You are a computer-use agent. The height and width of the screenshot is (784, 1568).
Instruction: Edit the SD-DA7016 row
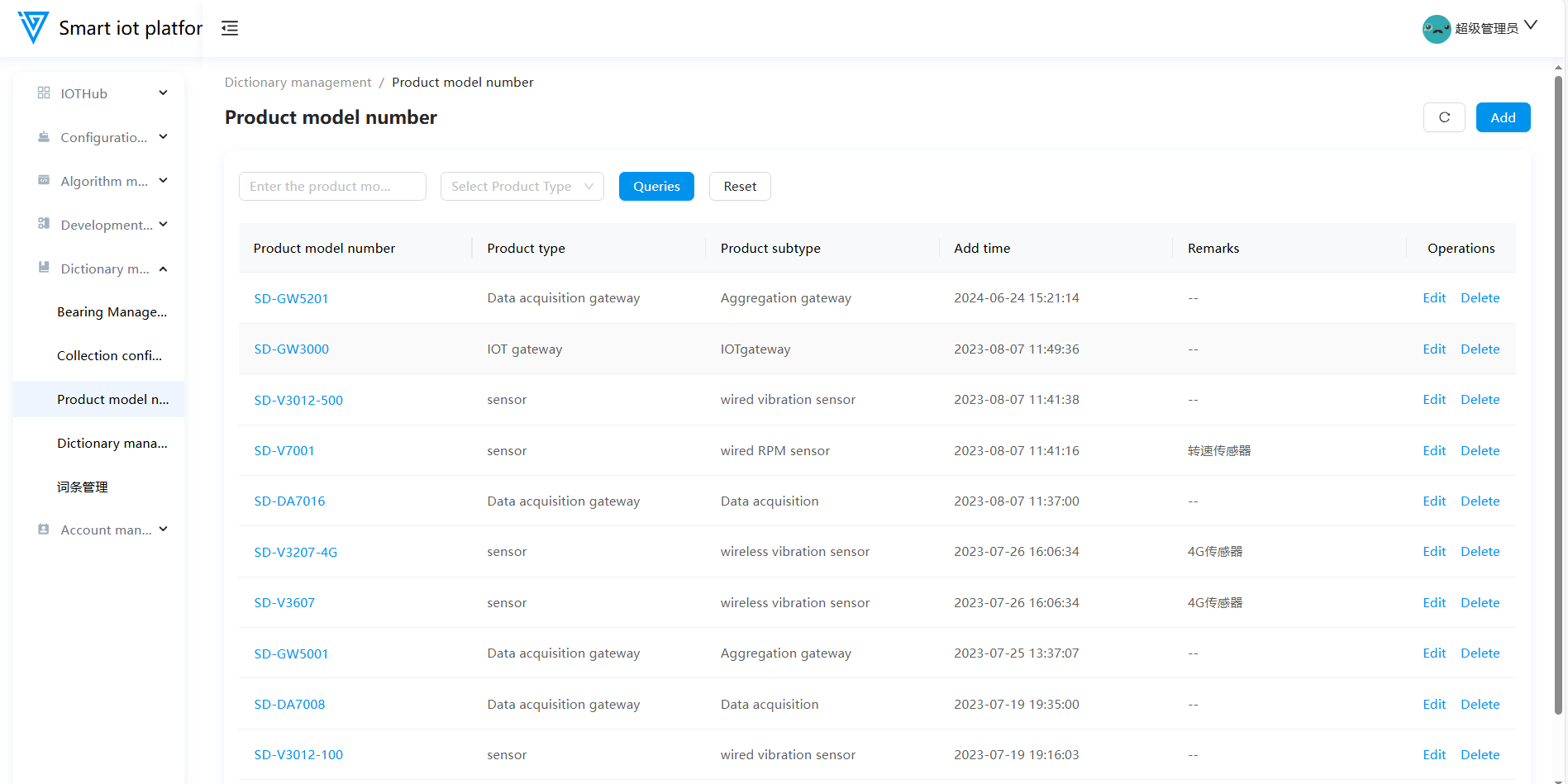point(1434,501)
